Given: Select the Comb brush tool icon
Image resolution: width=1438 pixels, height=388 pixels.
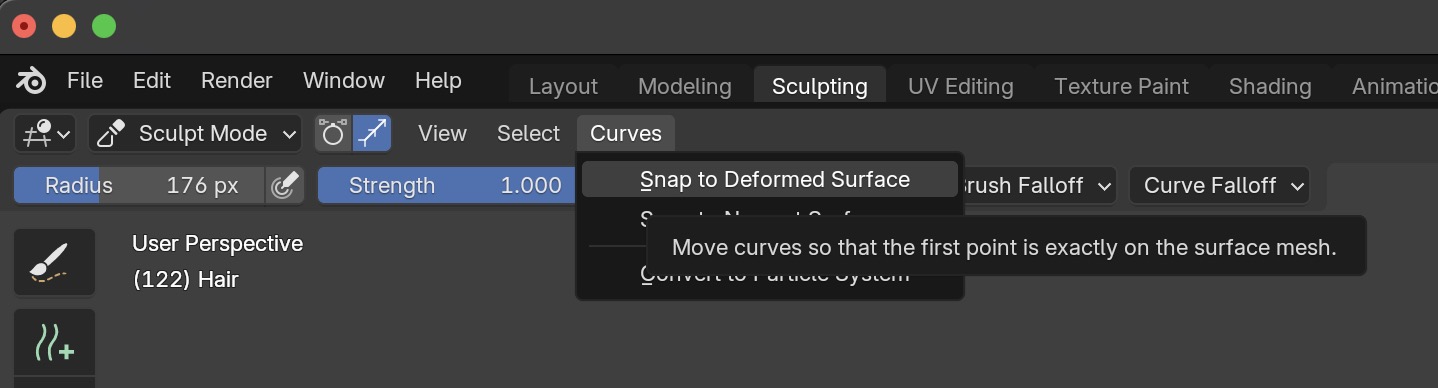Looking at the screenshot, I should pyautogui.click(x=54, y=262).
